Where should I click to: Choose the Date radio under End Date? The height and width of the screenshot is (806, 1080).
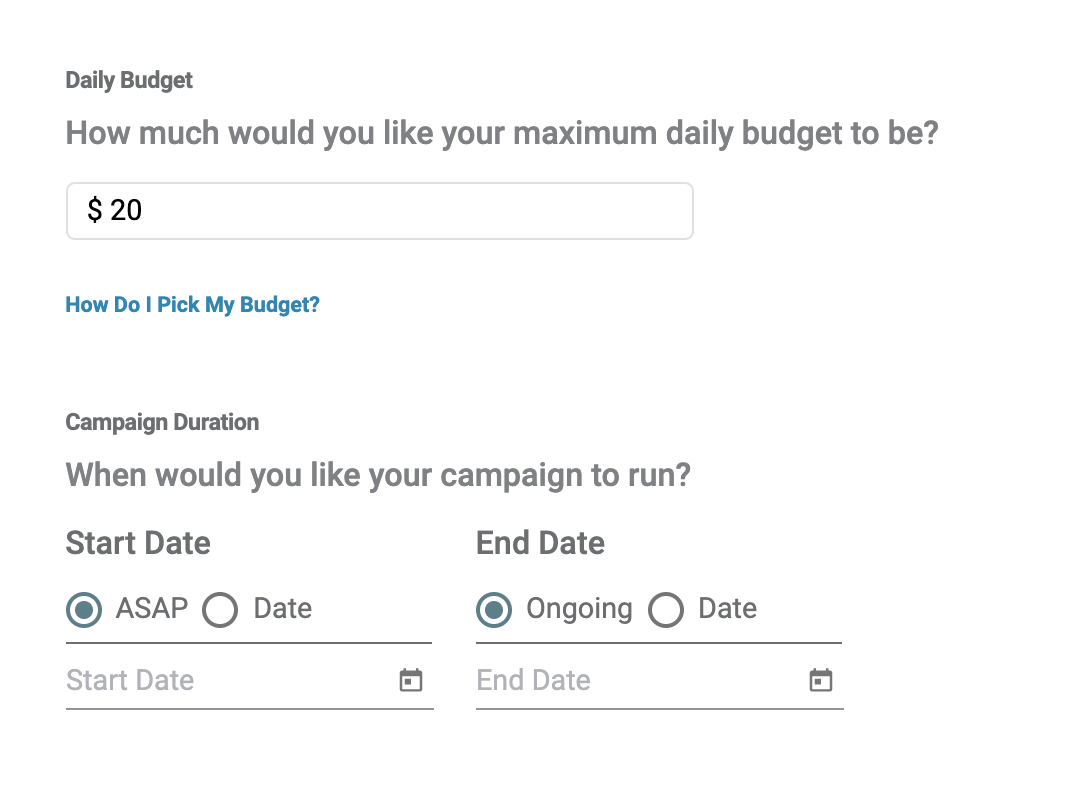click(x=665, y=610)
